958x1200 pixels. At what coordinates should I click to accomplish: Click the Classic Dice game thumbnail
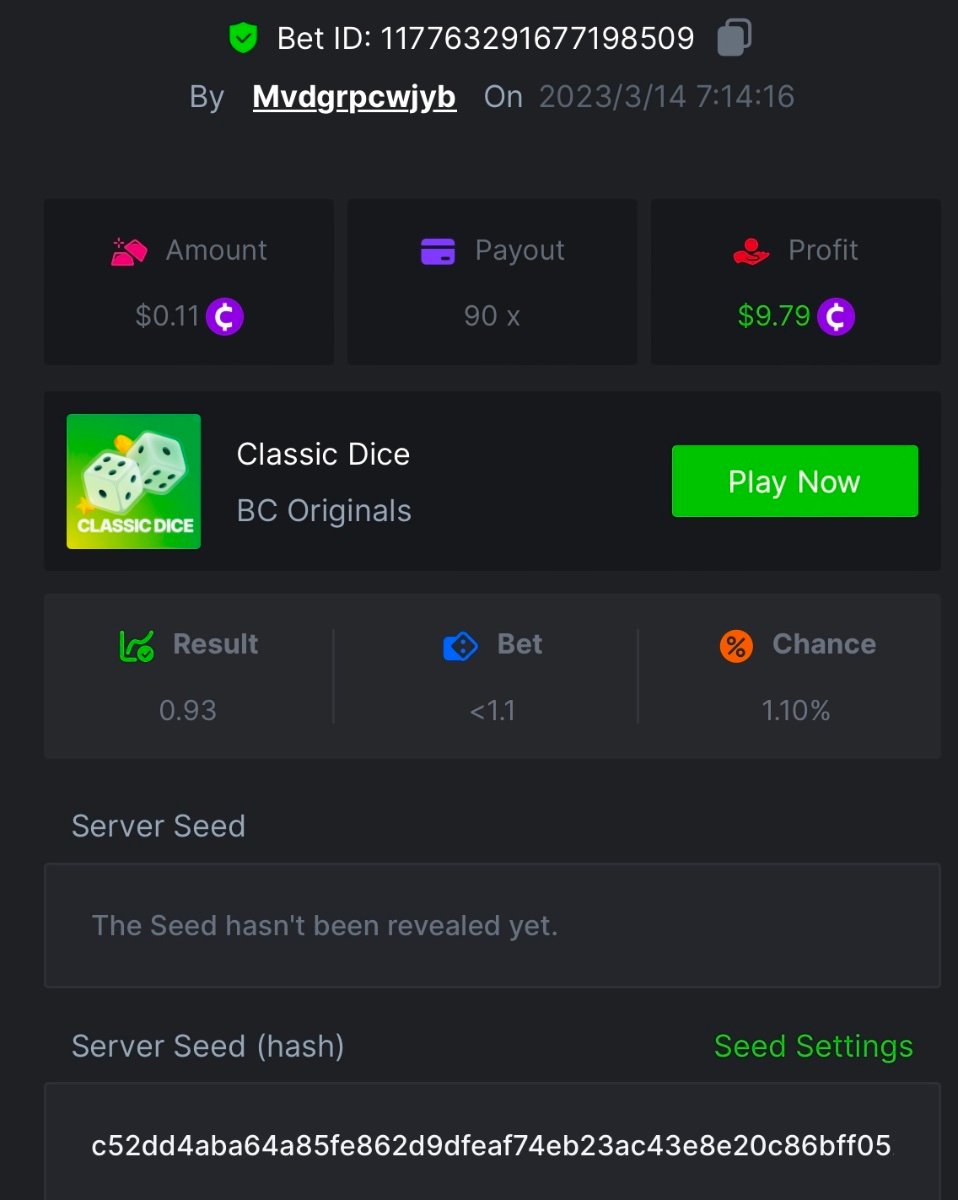[x=134, y=482]
